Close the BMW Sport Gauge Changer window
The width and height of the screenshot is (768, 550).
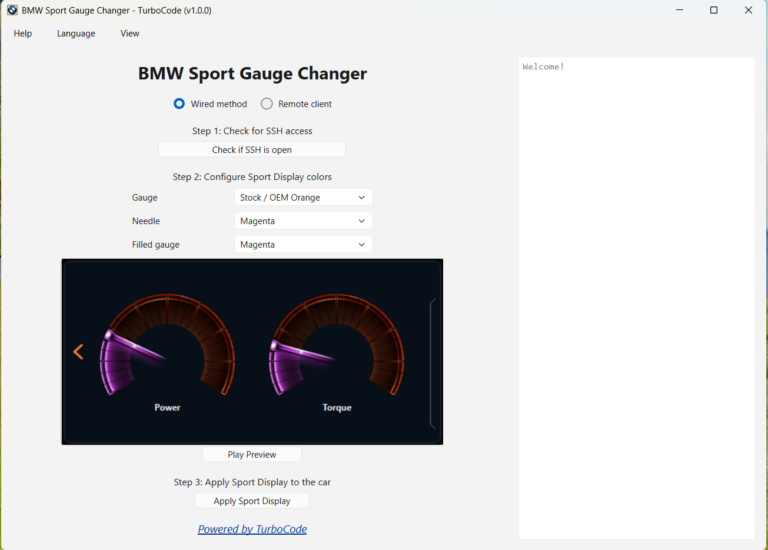748,10
